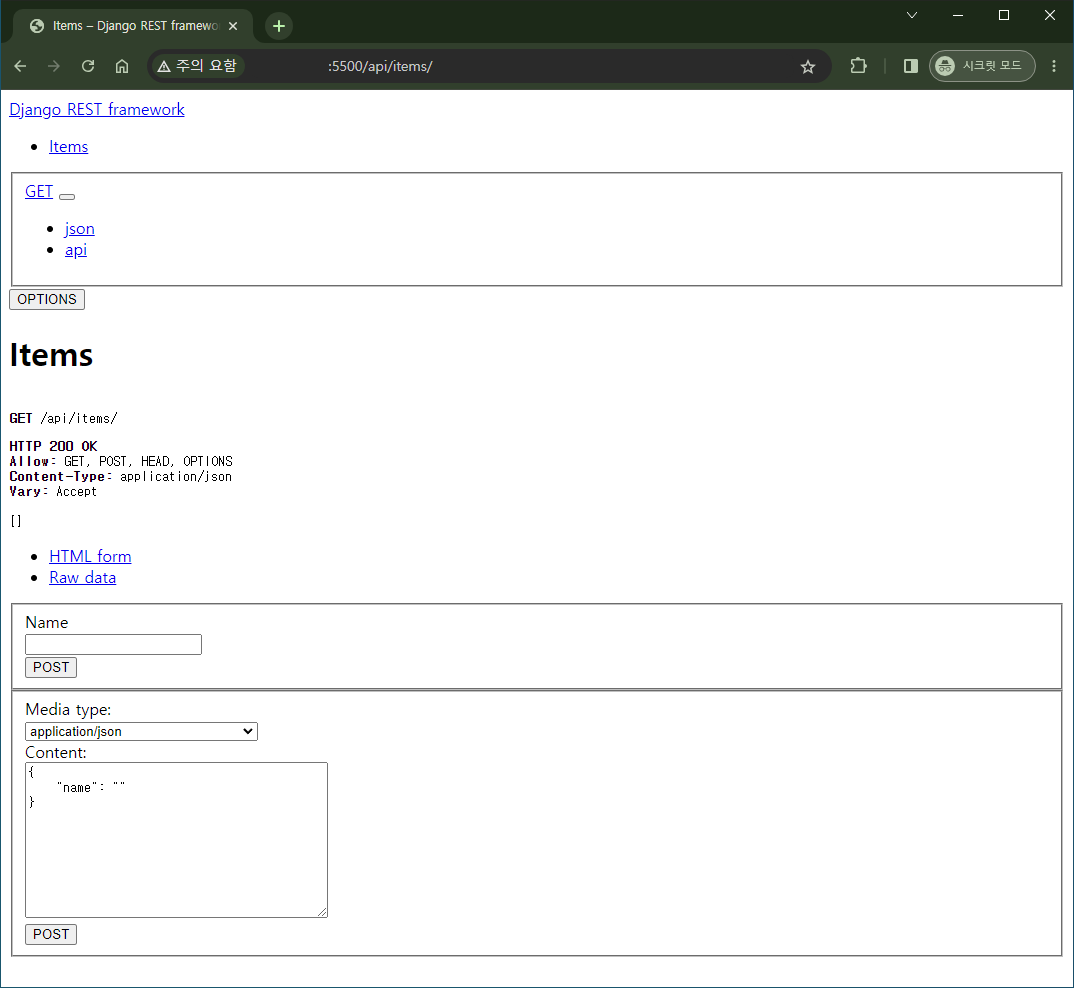
Task: Submit the HTML form POST button under Name
Action: pyautogui.click(x=51, y=667)
